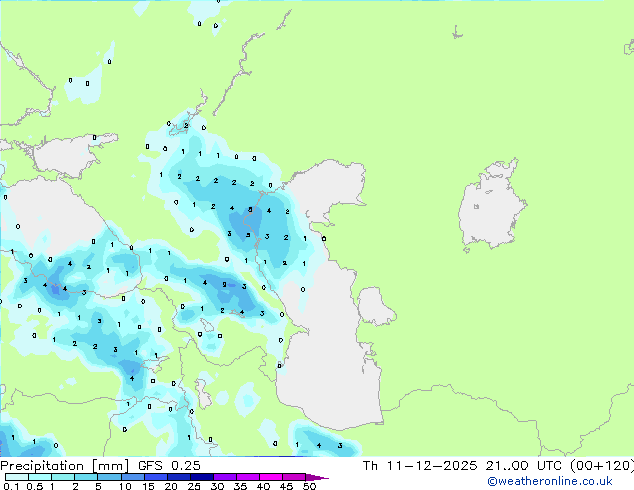Click the 10–15 mm legend color swatch
This screenshot has width=634, height=490.
(x=133, y=477)
